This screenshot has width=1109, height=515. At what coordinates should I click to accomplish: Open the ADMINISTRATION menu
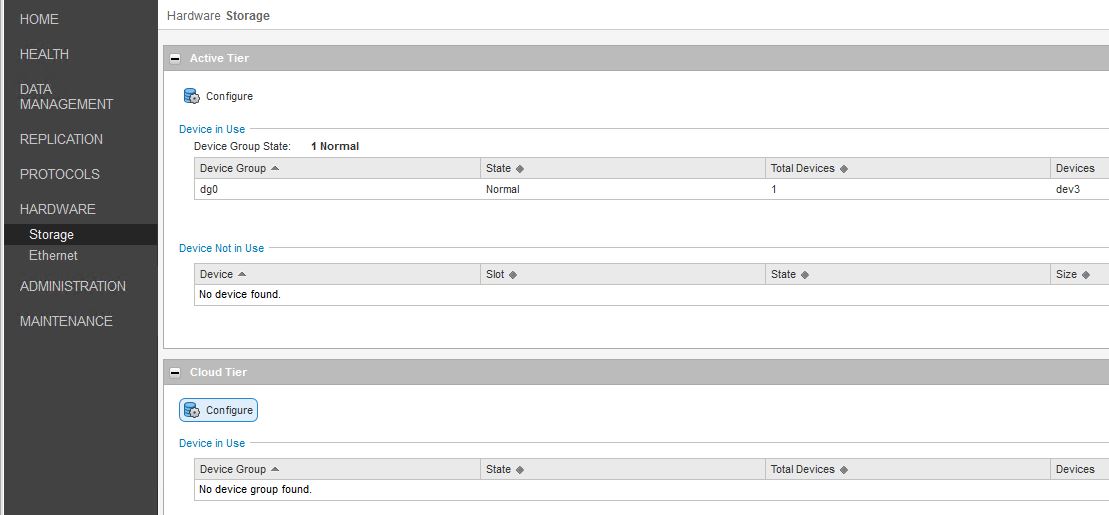[73, 286]
